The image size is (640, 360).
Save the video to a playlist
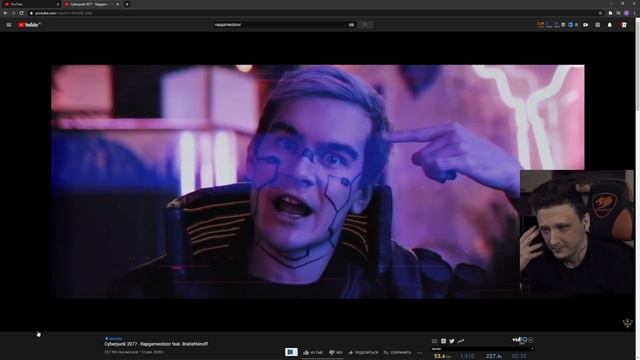(x=398, y=352)
